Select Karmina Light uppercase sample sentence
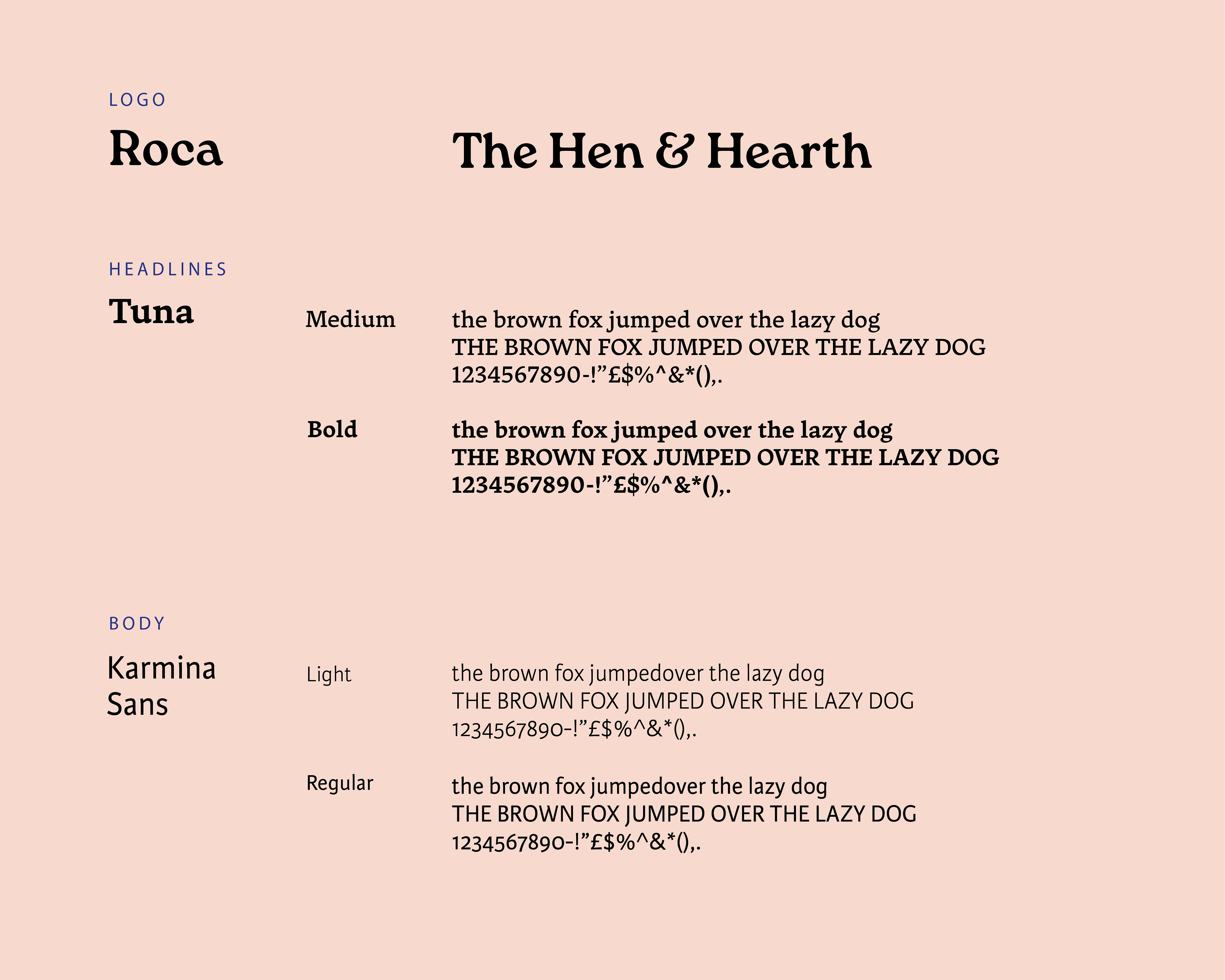 [x=683, y=701]
